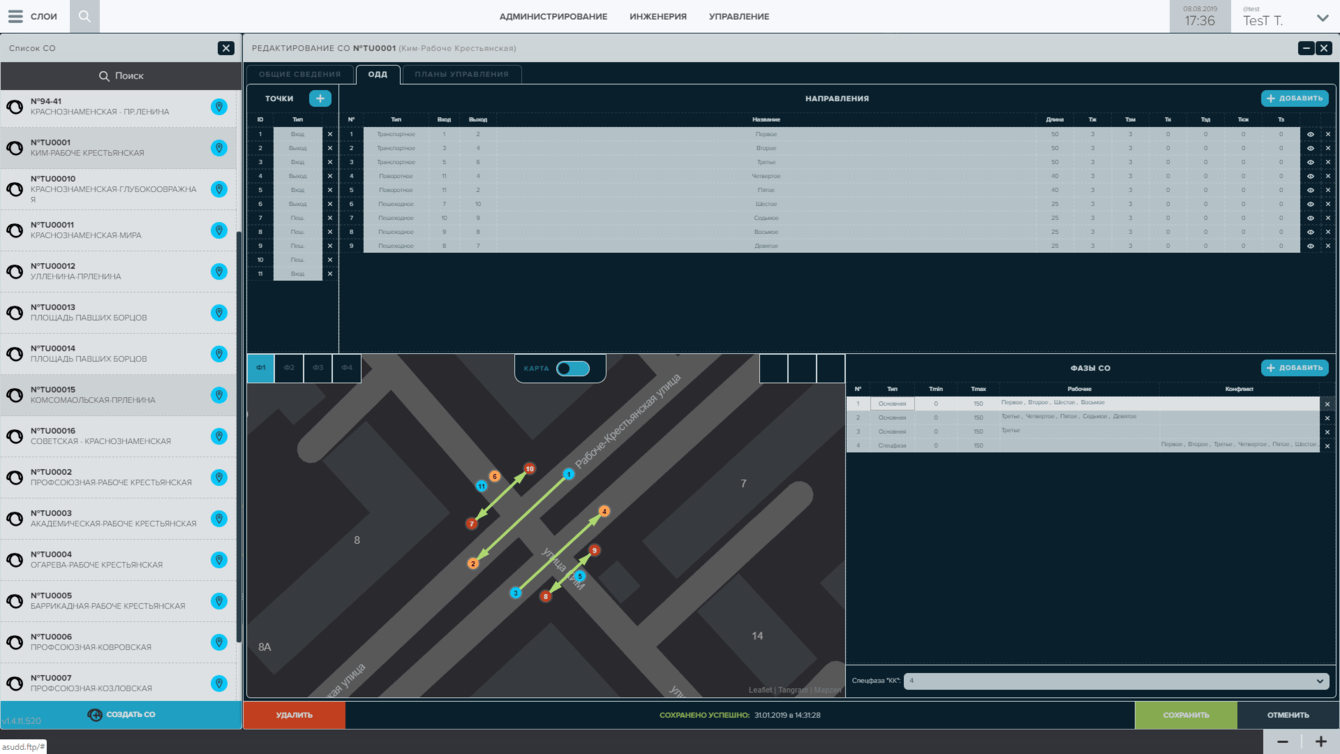Viewport: 1340px width, 754px height.
Task: Expand the user TesT T. menu chevron
Action: (1322, 18)
